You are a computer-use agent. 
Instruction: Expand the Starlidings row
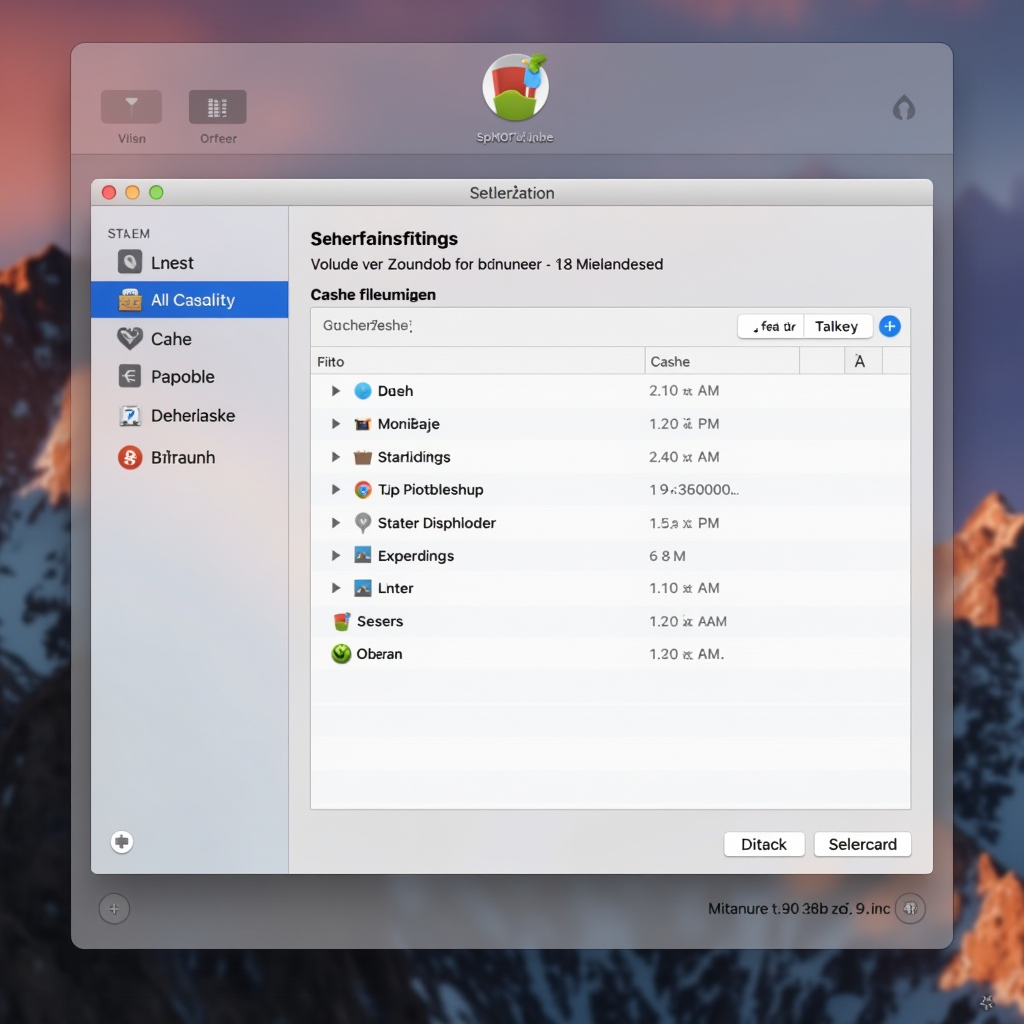click(336, 457)
